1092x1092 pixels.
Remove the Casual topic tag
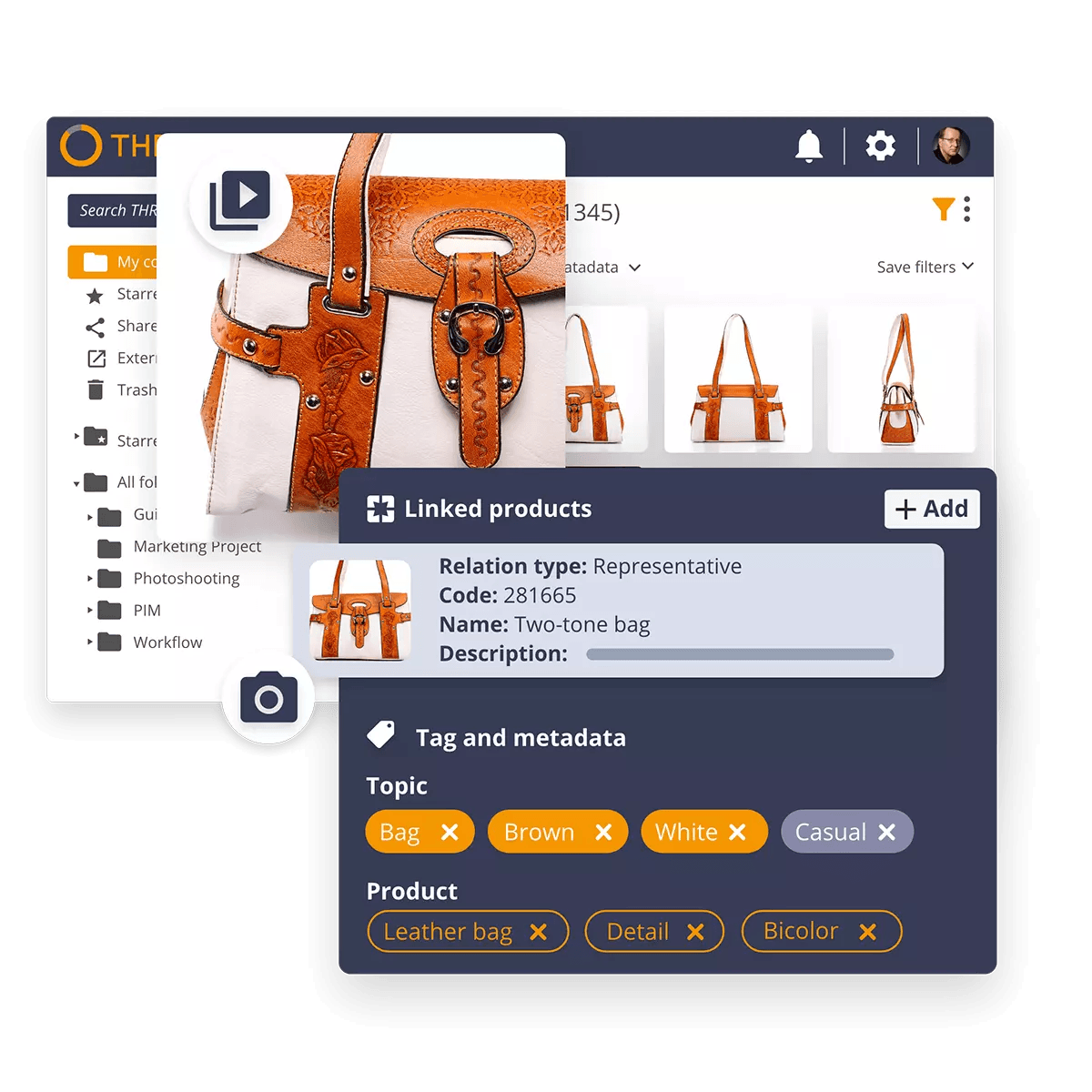tap(887, 833)
